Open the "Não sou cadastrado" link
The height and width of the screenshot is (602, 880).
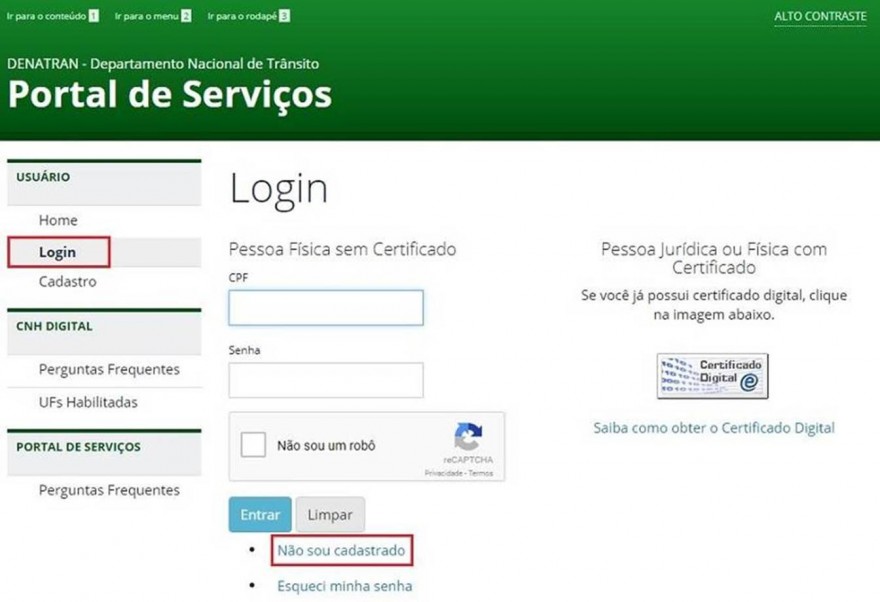[x=341, y=551]
